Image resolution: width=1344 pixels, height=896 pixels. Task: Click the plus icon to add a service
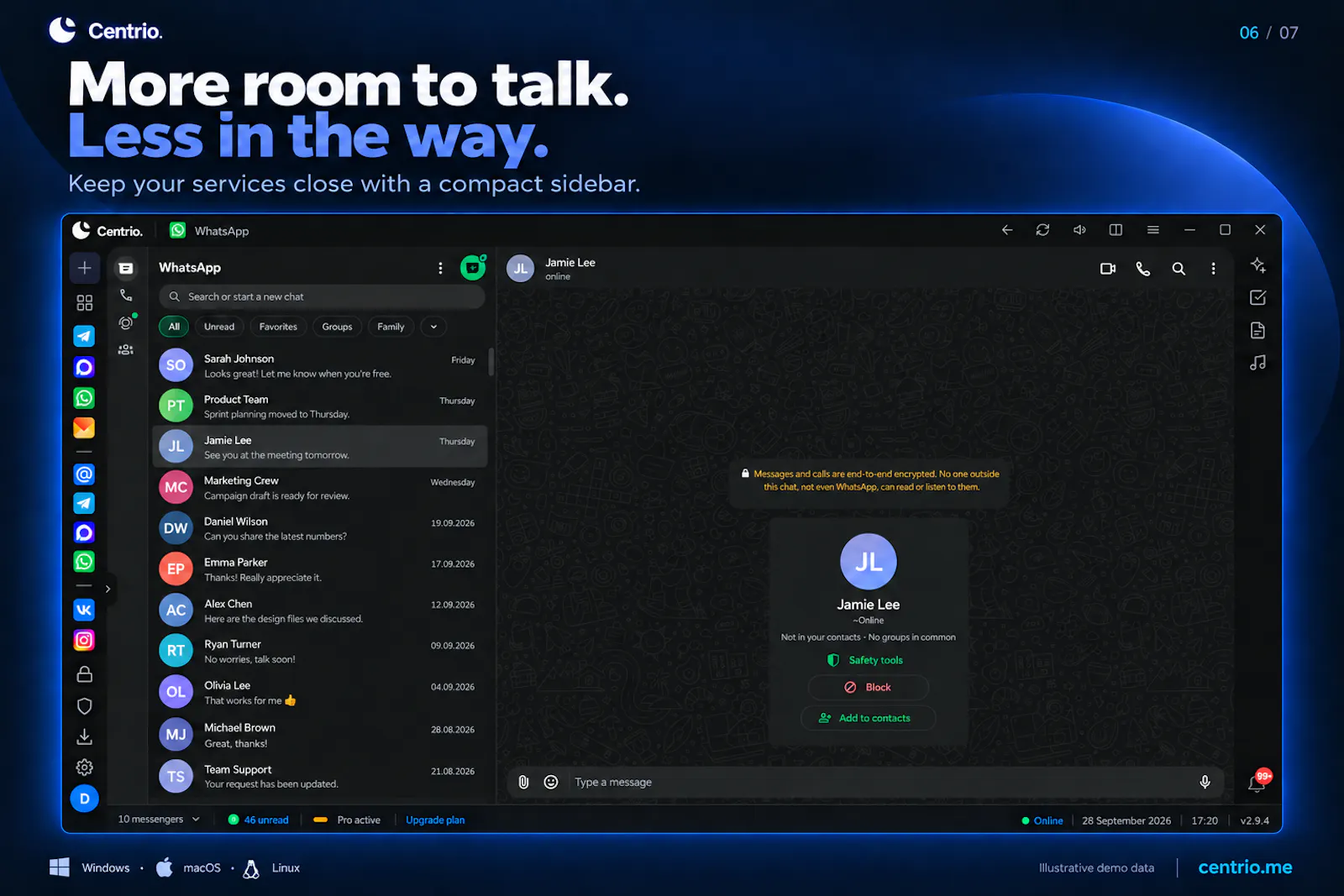[x=84, y=268]
